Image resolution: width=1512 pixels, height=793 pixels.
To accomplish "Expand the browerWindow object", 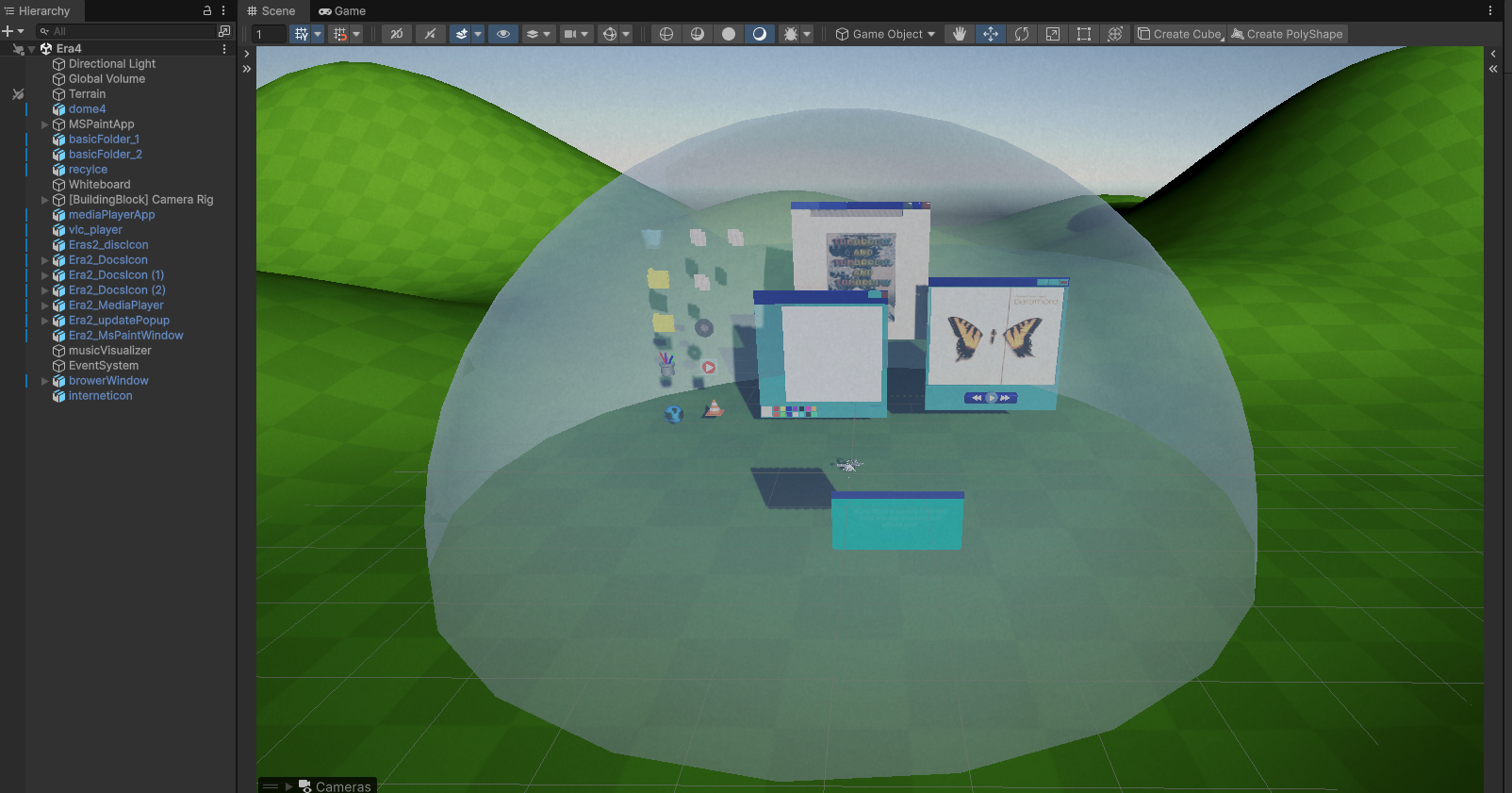I will pyautogui.click(x=44, y=381).
